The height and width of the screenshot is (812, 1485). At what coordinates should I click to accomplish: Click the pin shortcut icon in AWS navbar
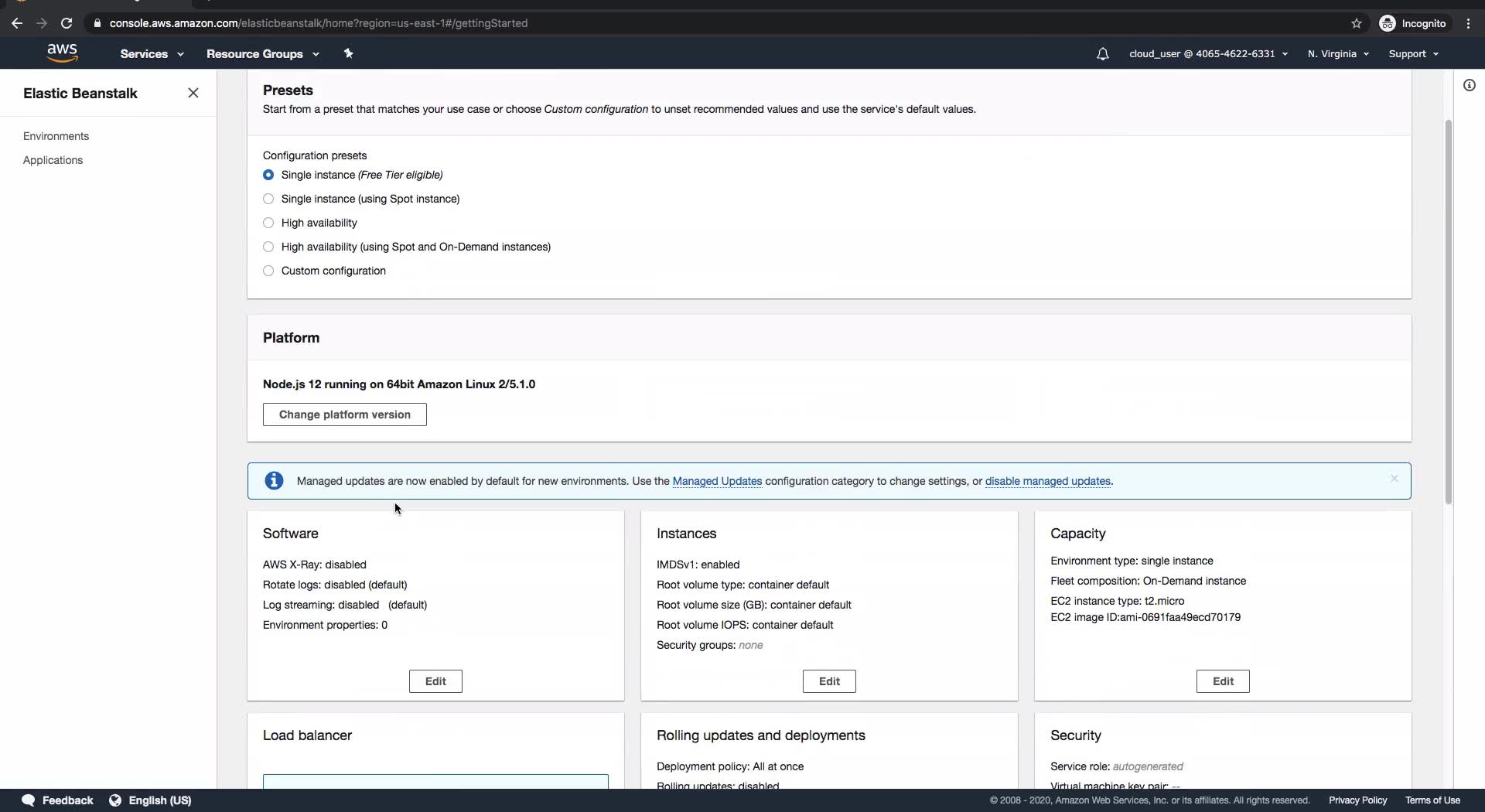[348, 53]
